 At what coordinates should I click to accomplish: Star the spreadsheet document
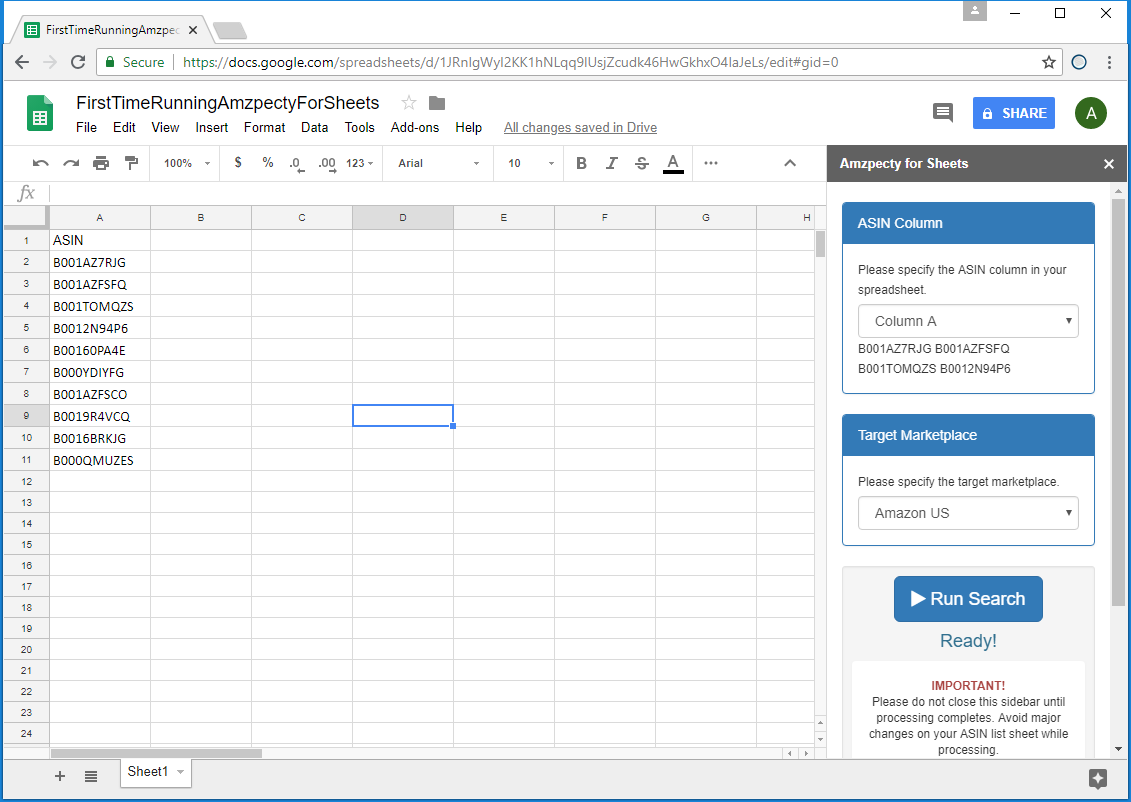[409, 102]
